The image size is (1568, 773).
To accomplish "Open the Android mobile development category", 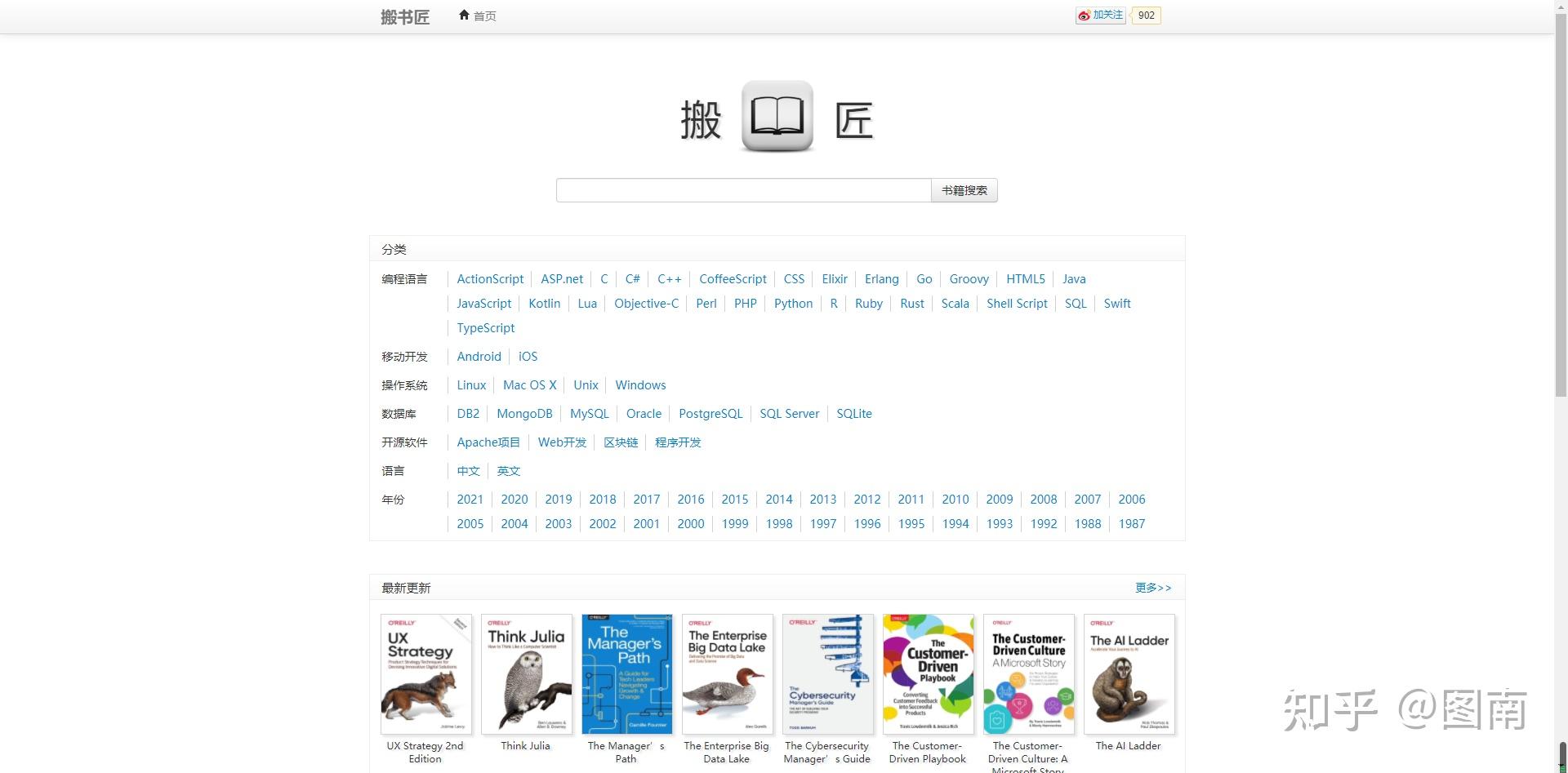I will tap(479, 356).
